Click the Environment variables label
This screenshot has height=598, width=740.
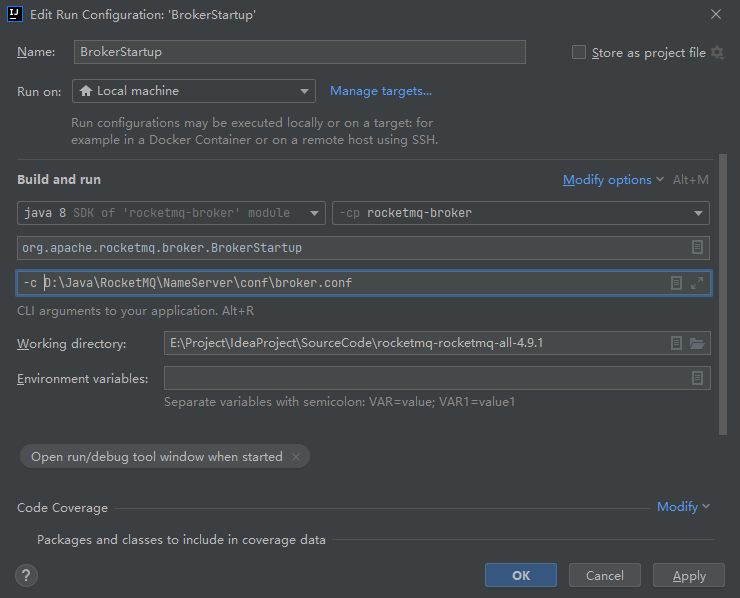coord(83,379)
